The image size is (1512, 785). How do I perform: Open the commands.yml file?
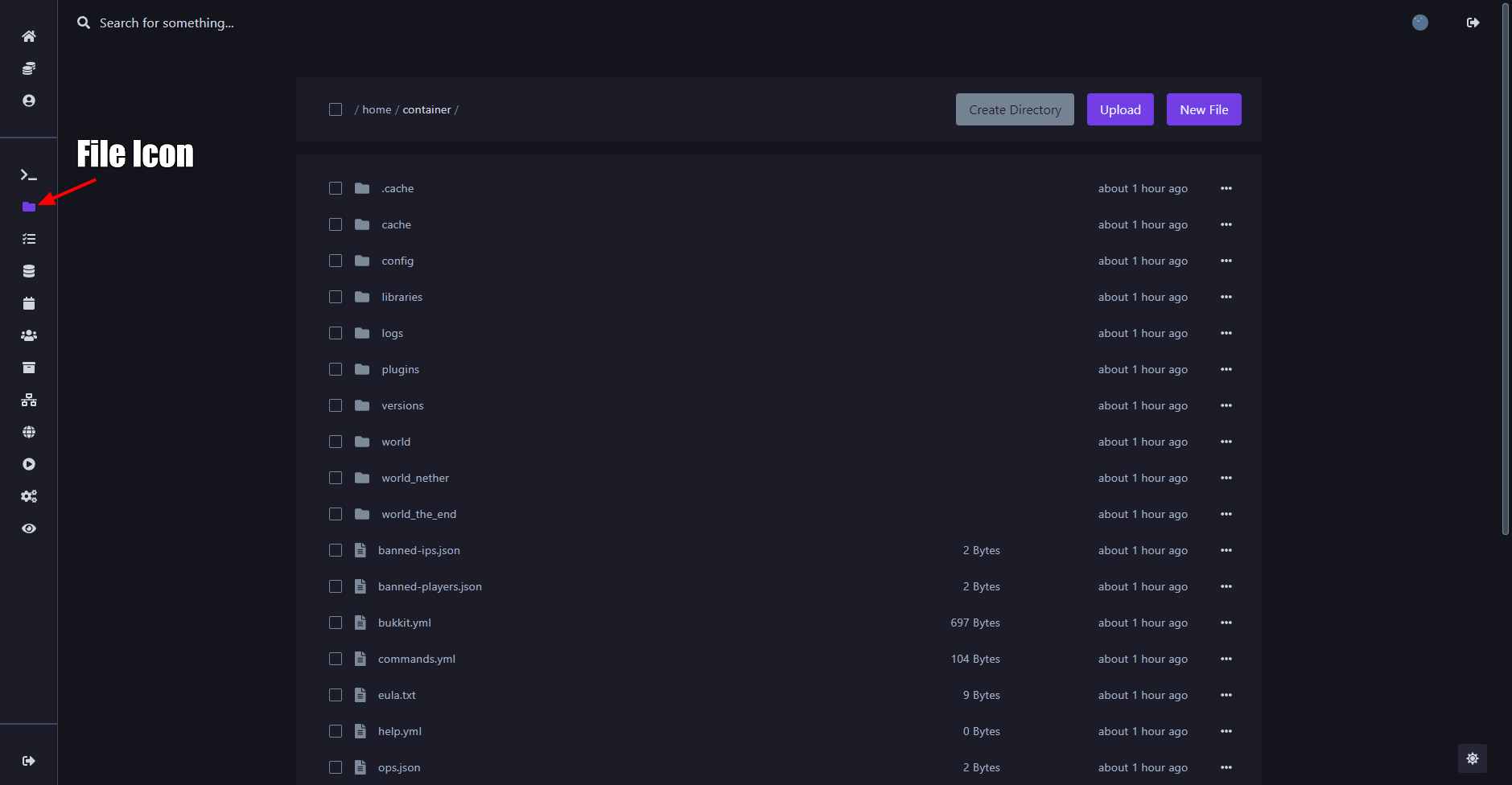click(x=417, y=659)
